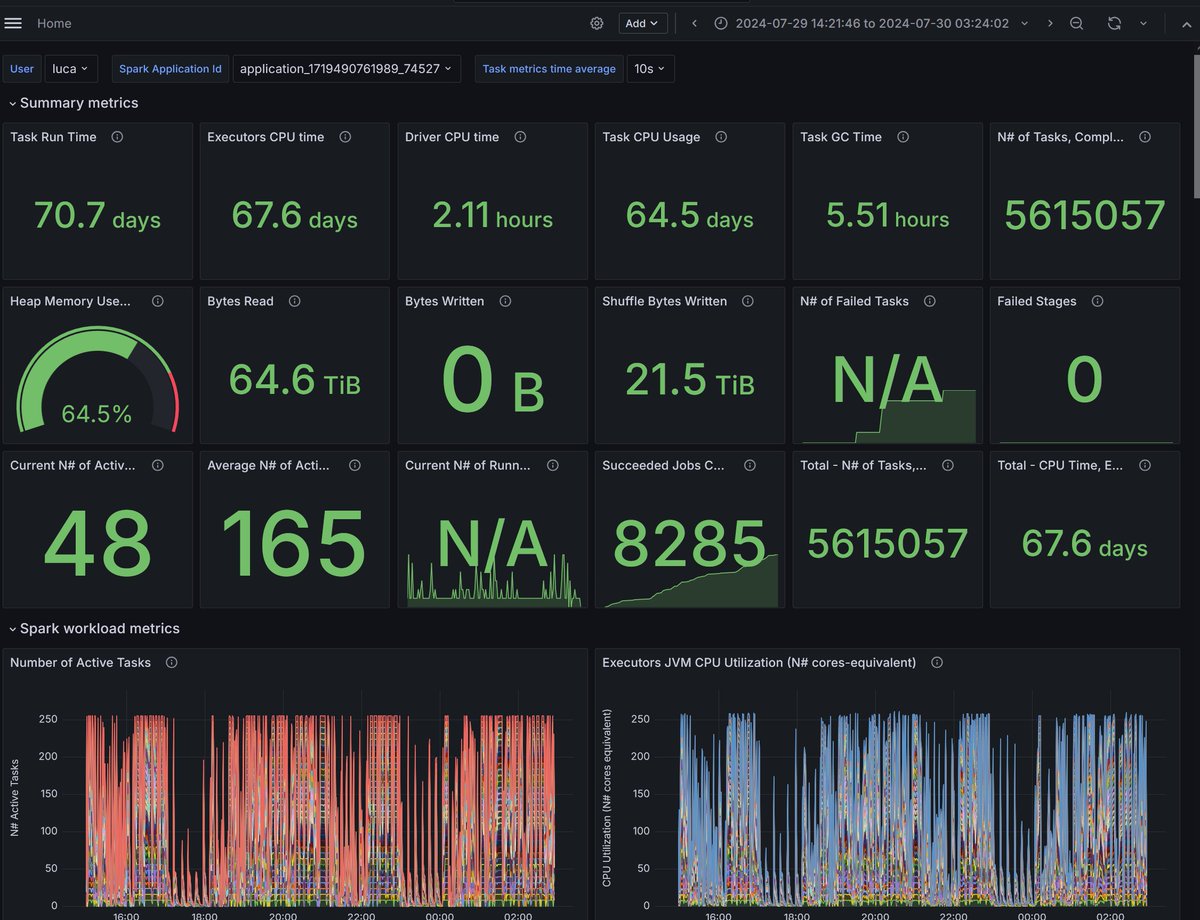Screen dimensions: 1200x920
Task: Go to the Home breadcrumb
Action: point(54,23)
